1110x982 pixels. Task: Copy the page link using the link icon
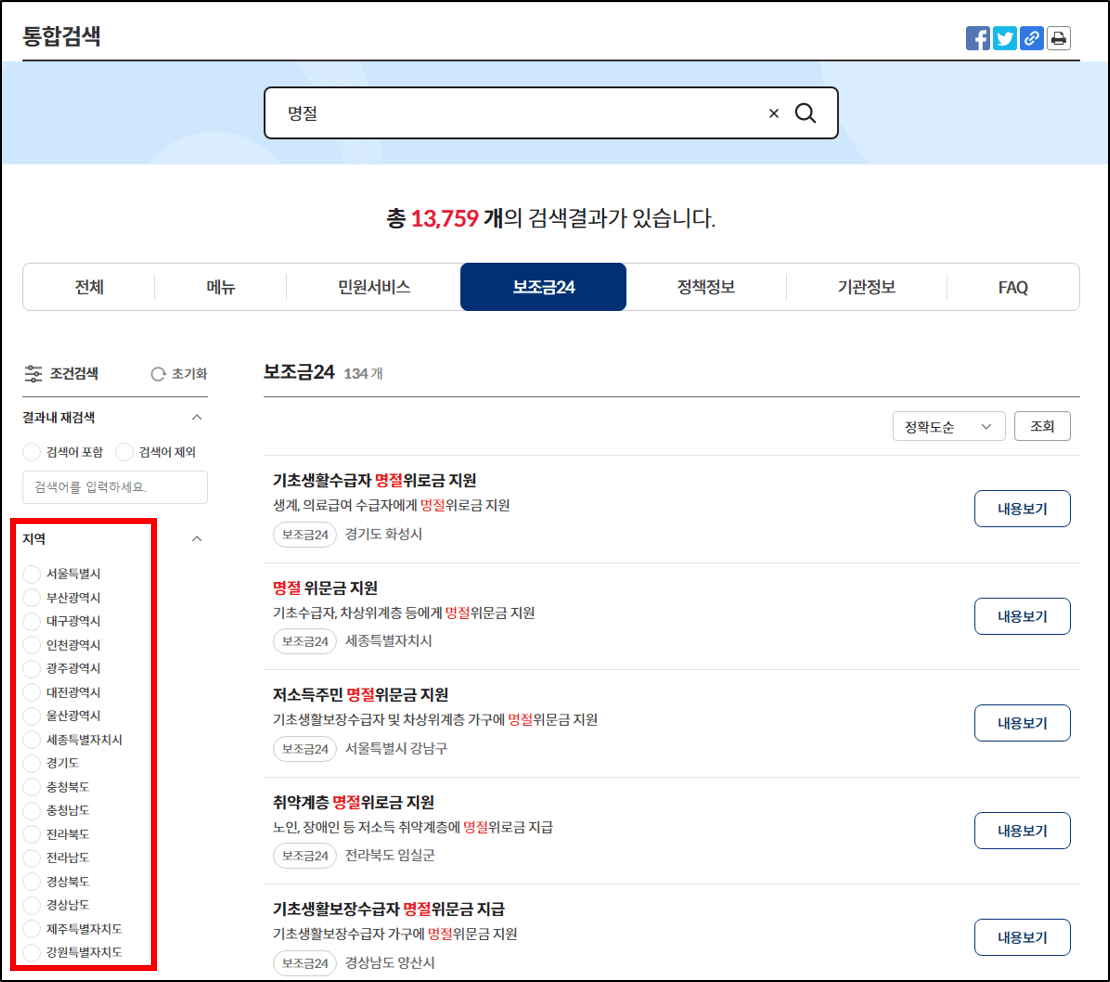[x=1032, y=38]
